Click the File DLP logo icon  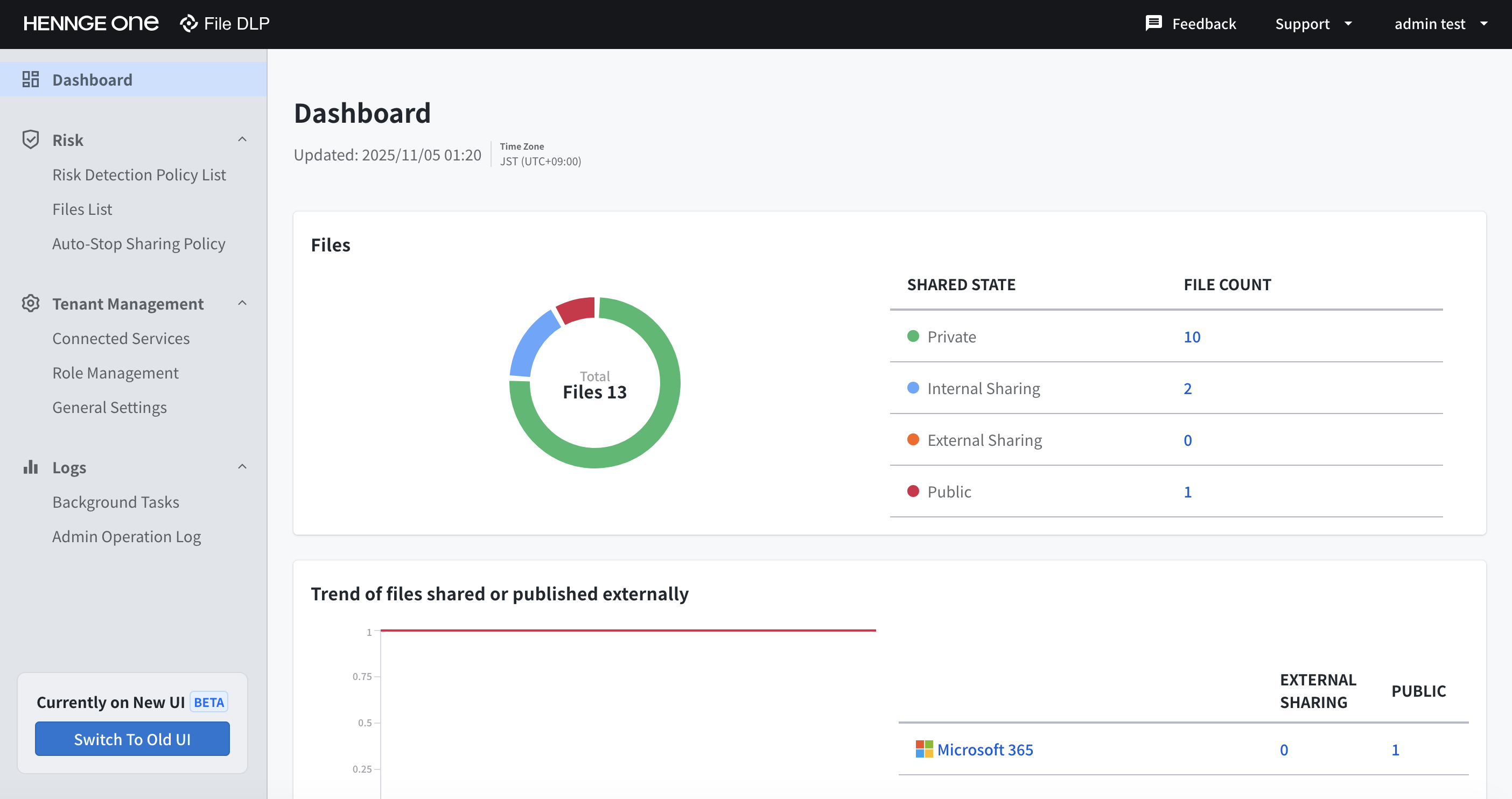(189, 24)
